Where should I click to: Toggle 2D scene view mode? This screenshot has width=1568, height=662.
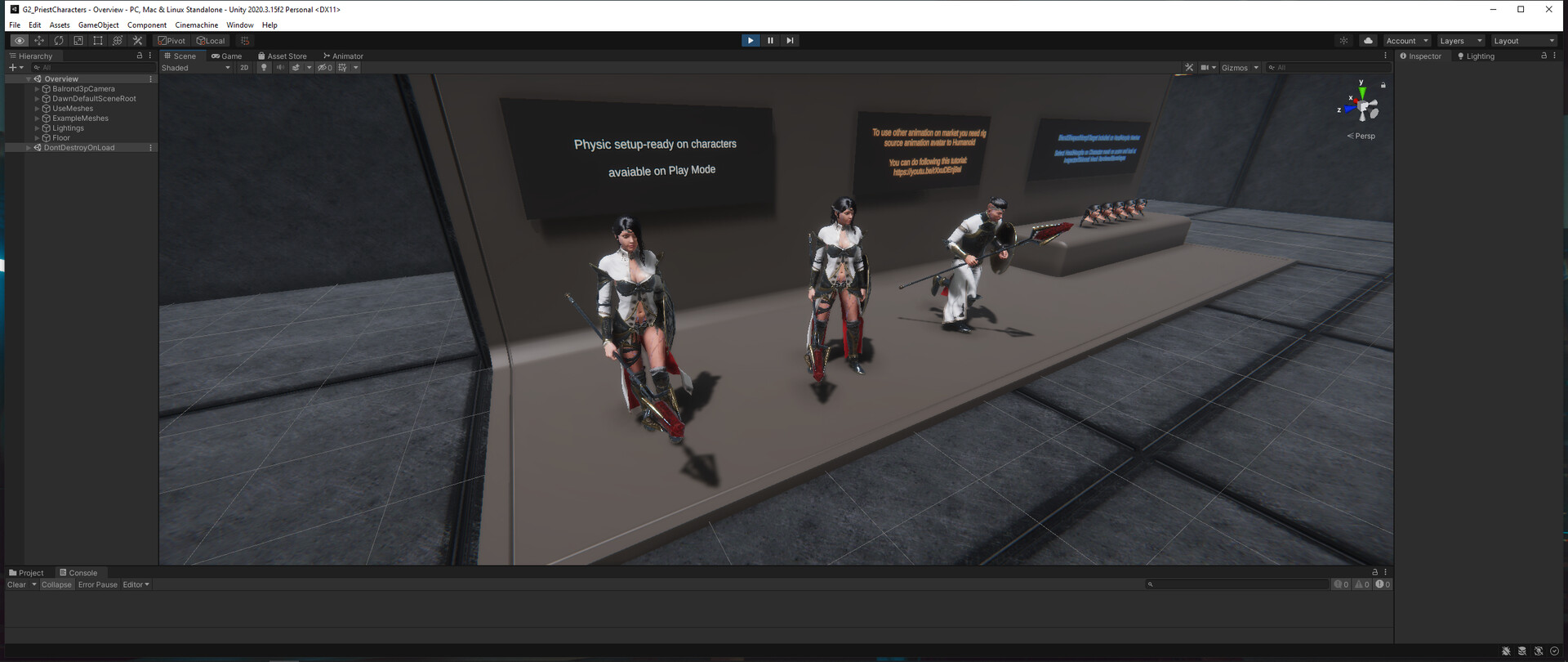coord(244,67)
